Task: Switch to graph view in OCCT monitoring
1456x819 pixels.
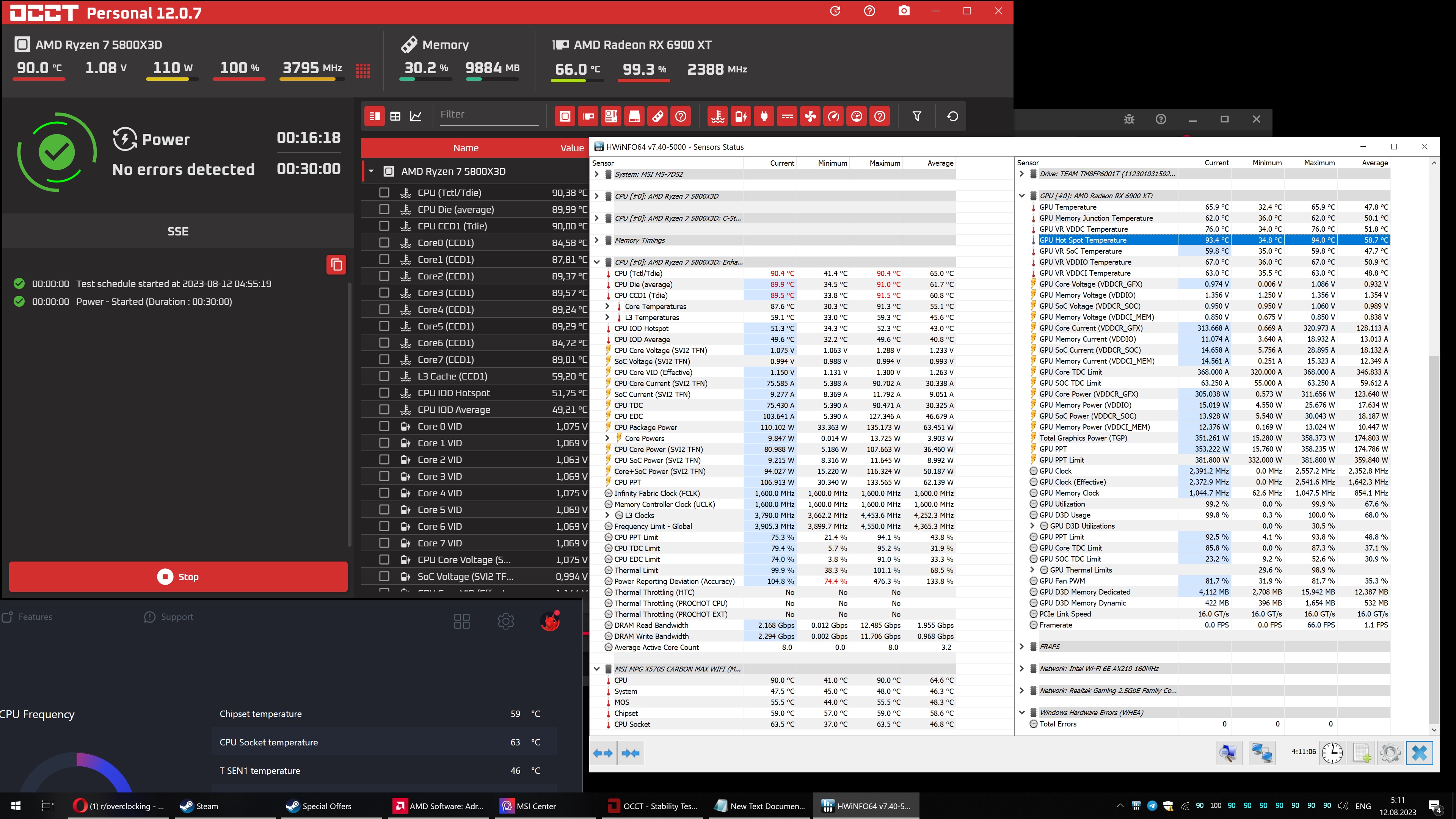Action: [x=416, y=116]
